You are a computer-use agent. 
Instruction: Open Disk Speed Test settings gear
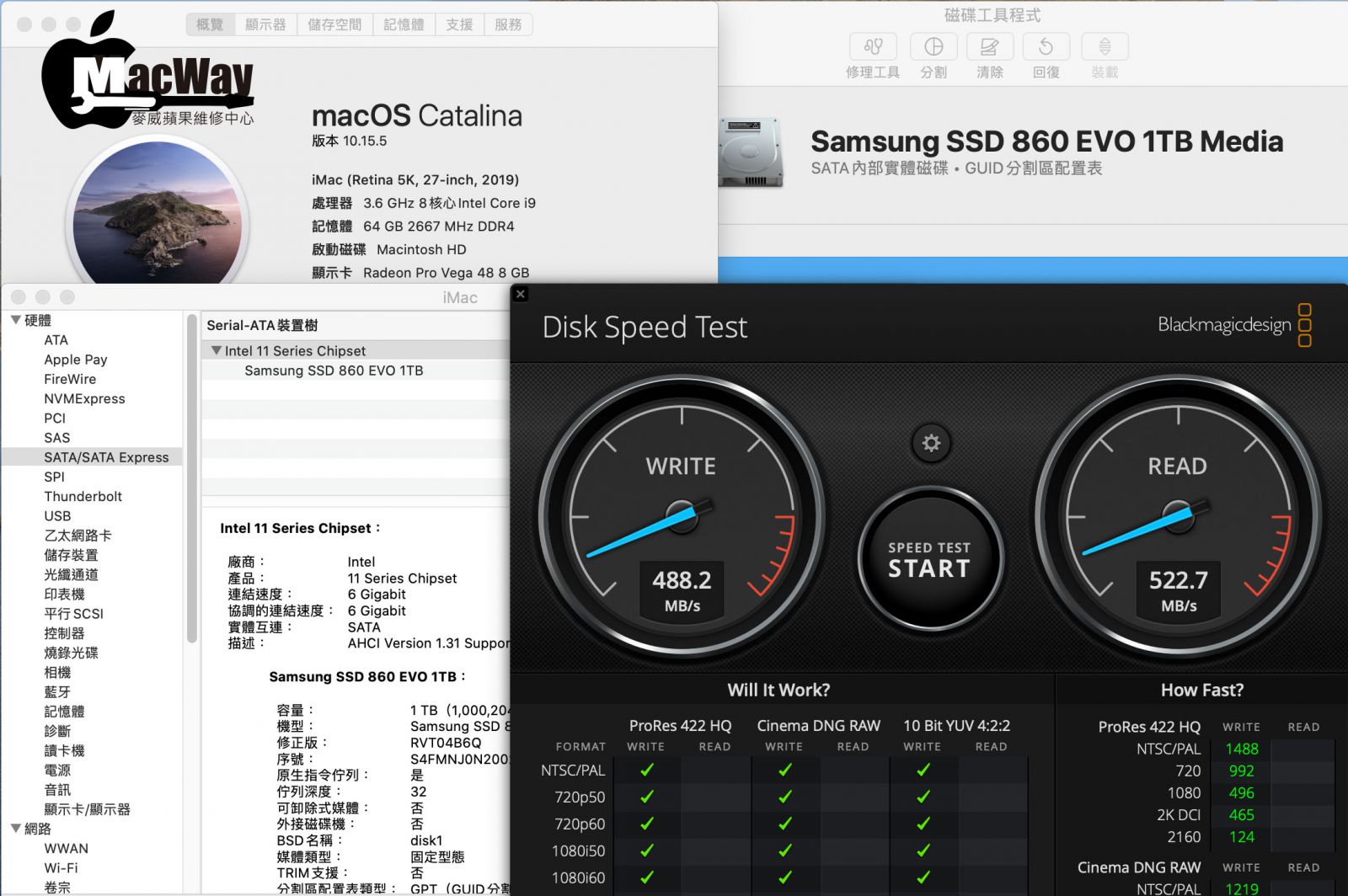click(930, 443)
